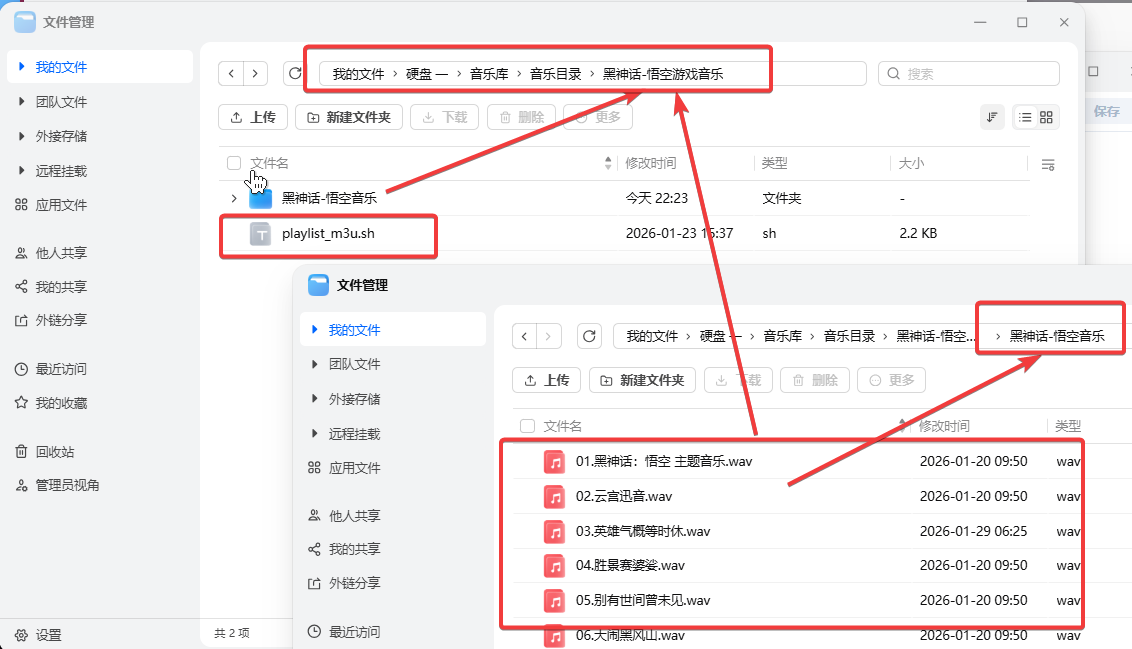1132x649 pixels.
Task: Open 最近访问 in the rear window's sidebar
Action: (61, 369)
